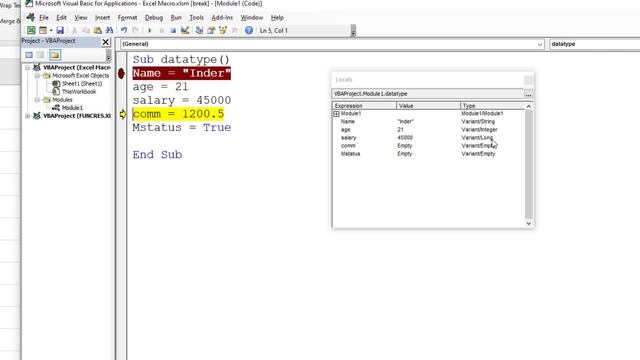Click the Reset stop icon
640x360 pixels.
click(173, 30)
